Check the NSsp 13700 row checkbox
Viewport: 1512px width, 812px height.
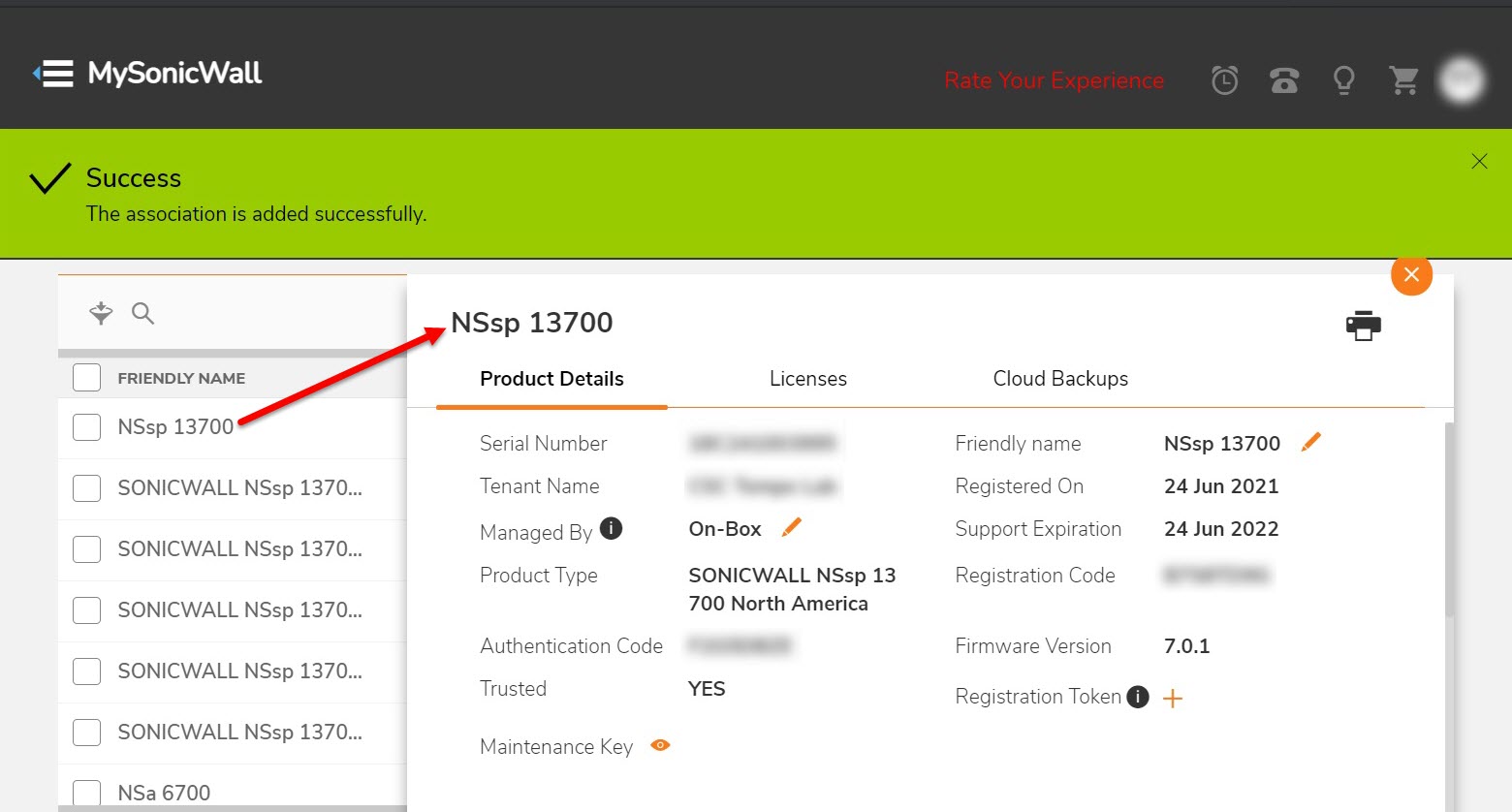point(87,426)
